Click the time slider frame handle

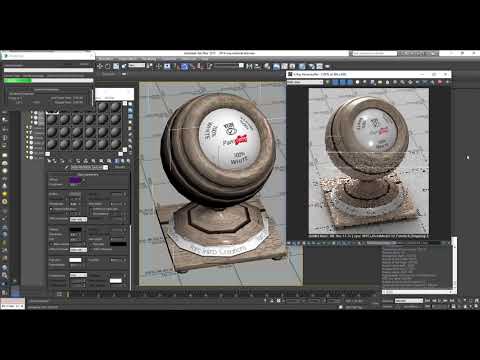68,294
